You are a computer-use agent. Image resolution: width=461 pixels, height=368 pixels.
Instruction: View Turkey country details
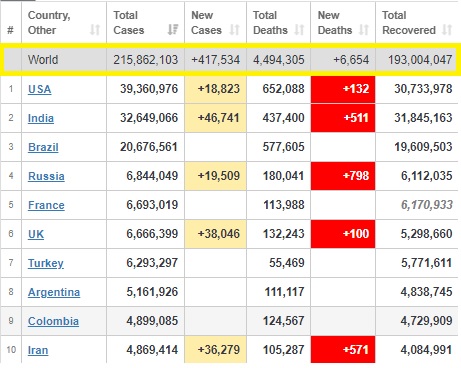click(x=46, y=263)
